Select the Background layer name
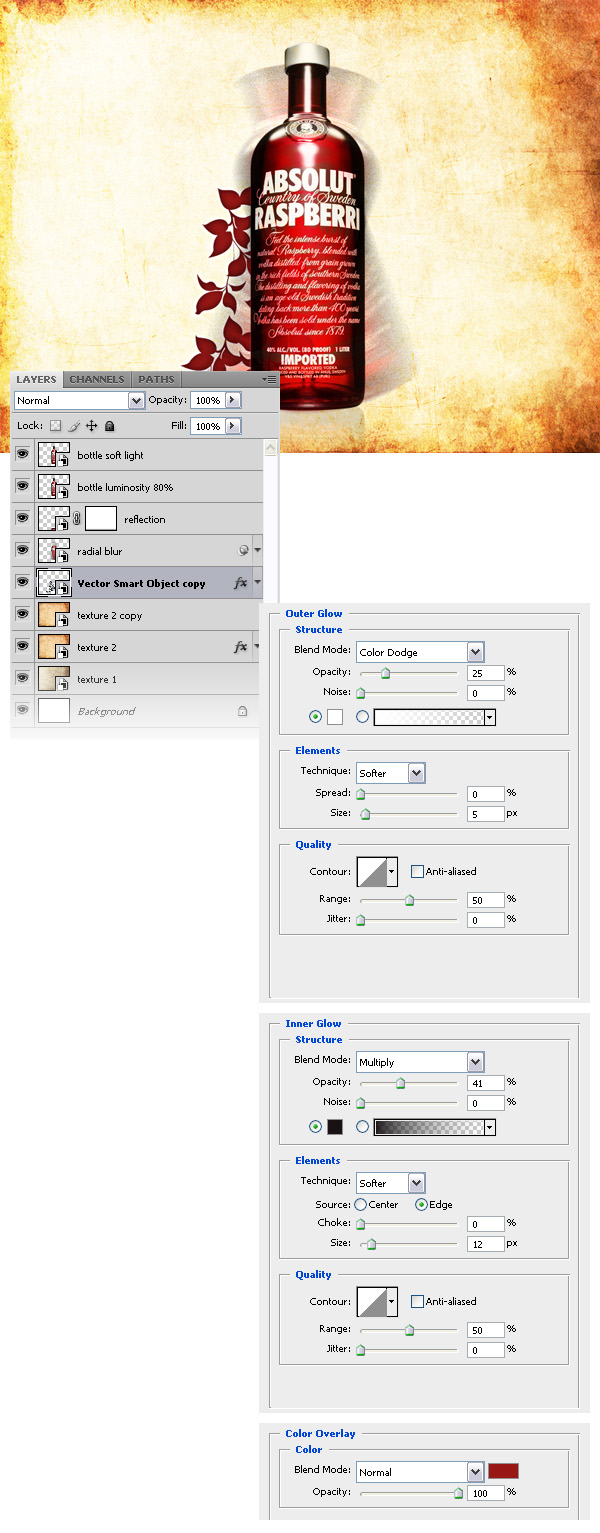Viewport: 600px width, 1533px height. [106, 712]
